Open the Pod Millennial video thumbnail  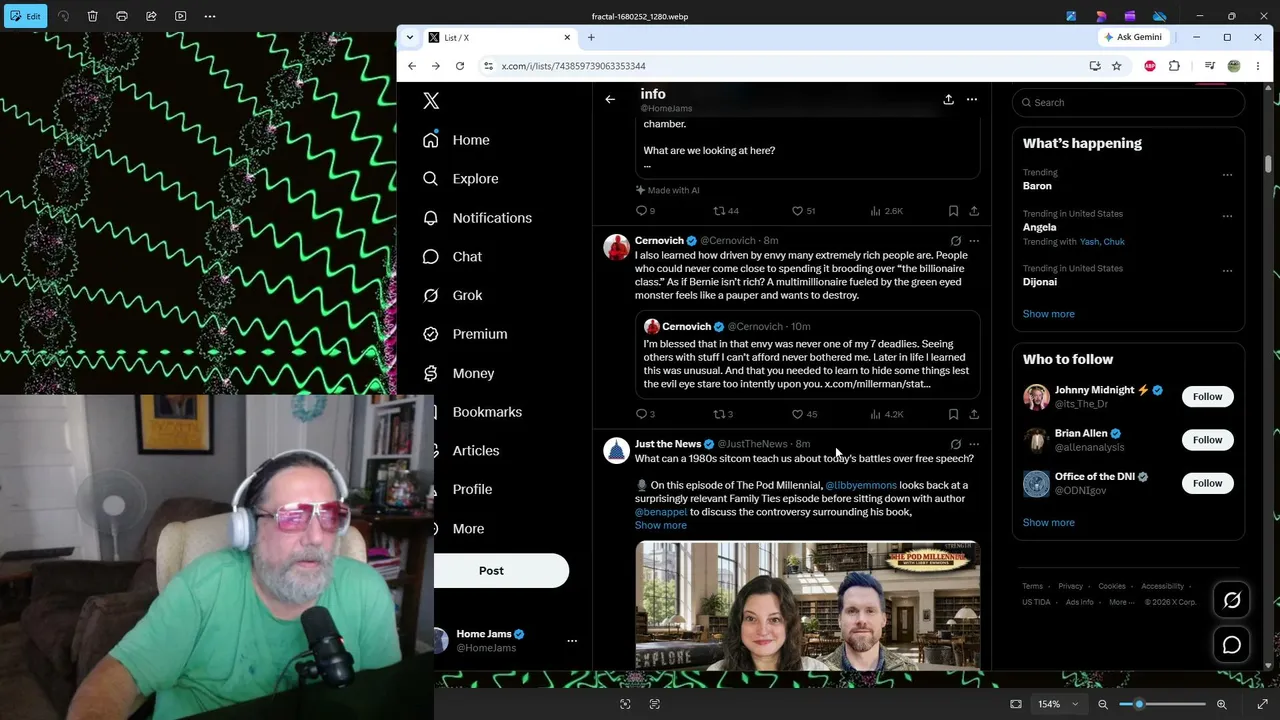click(x=807, y=605)
